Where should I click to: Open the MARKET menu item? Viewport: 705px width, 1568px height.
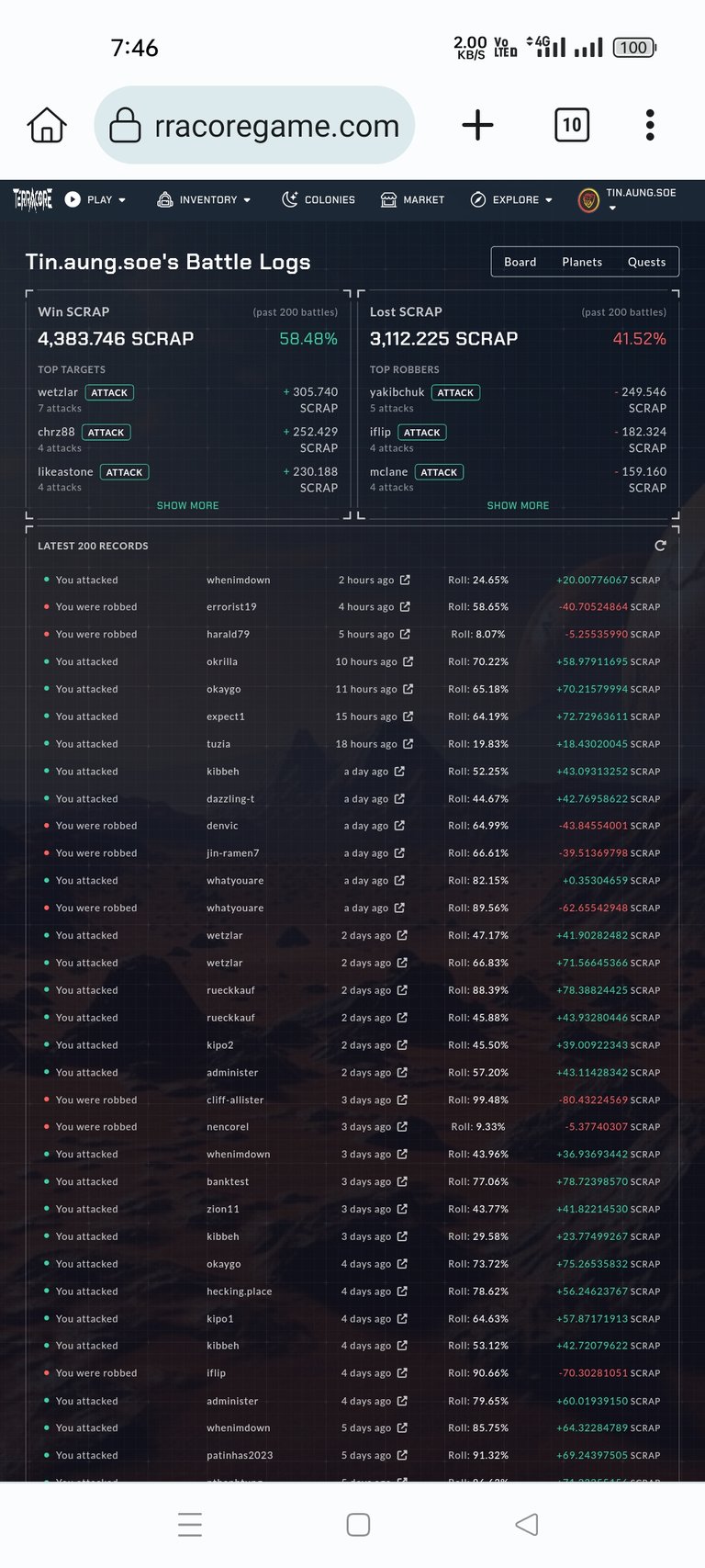[412, 199]
